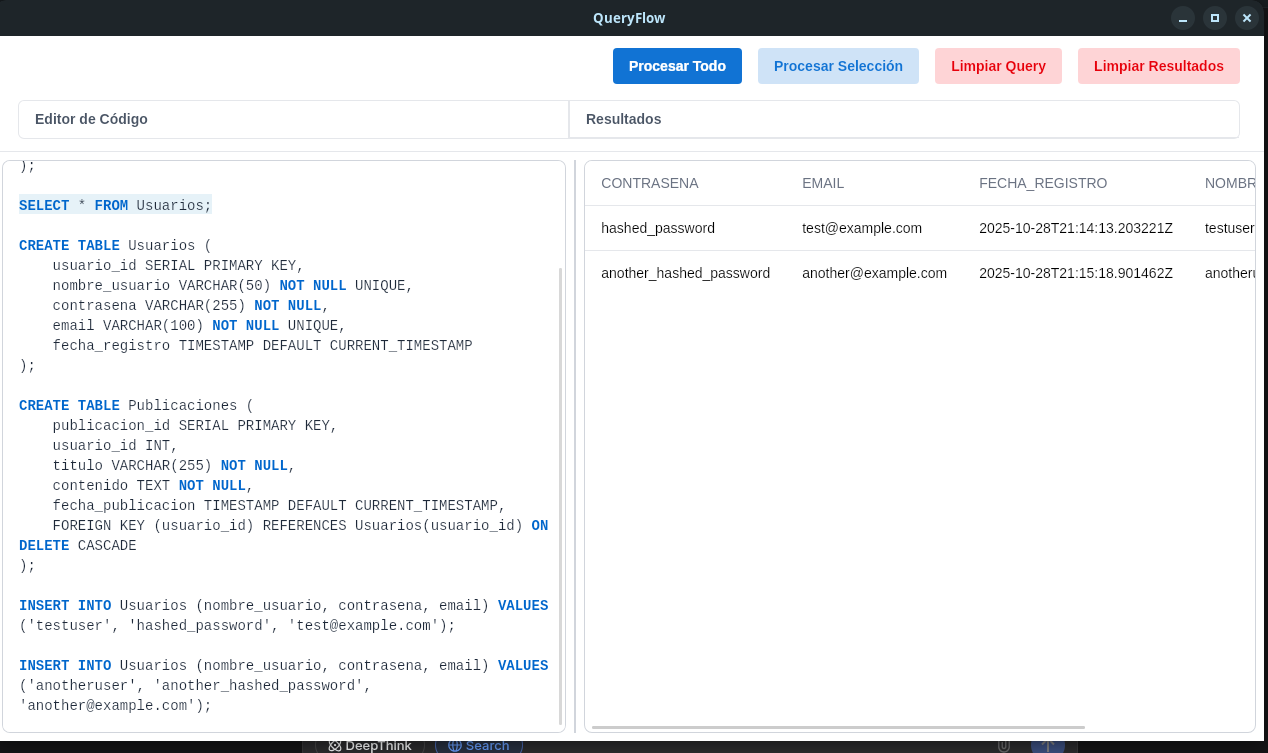Click the usuario_id INT line
This screenshot has height=753, width=1268.
click(115, 445)
